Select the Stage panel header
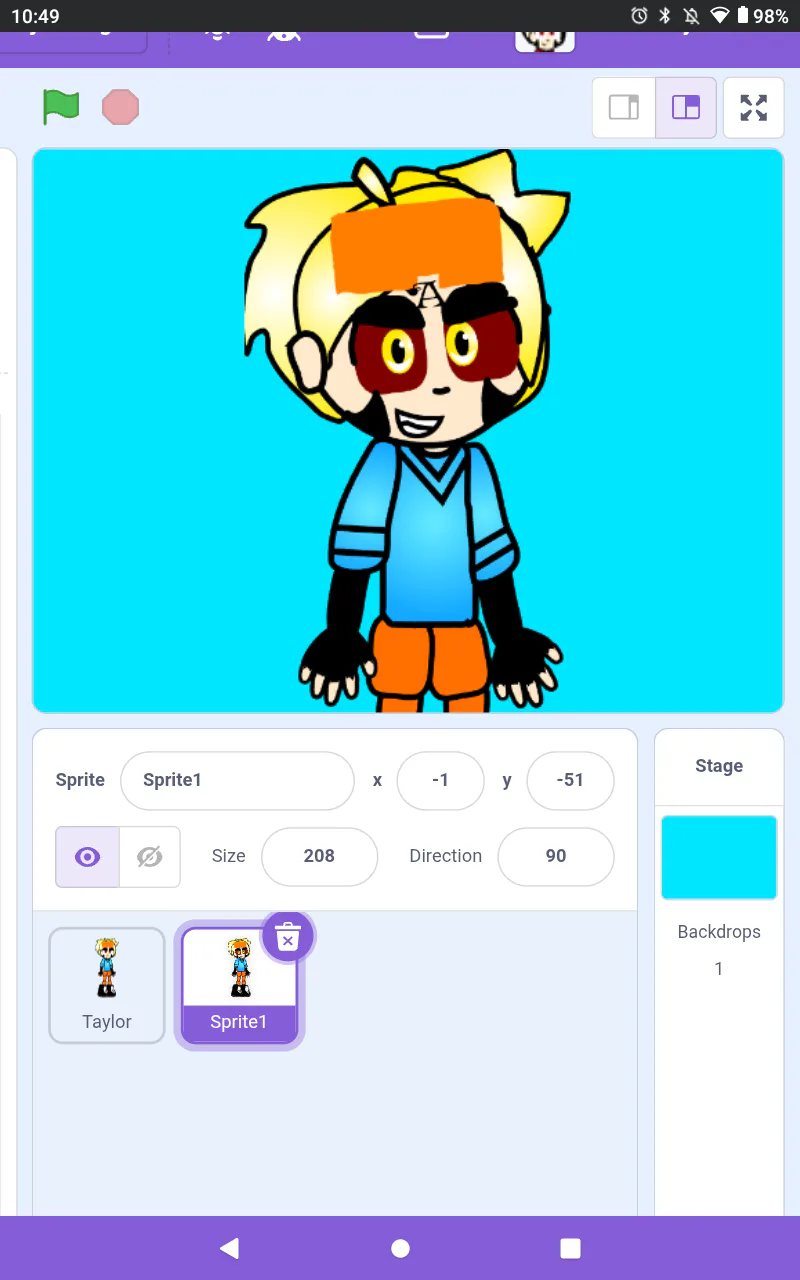The height and width of the screenshot is (1280, 800). [x=719, y=766]
